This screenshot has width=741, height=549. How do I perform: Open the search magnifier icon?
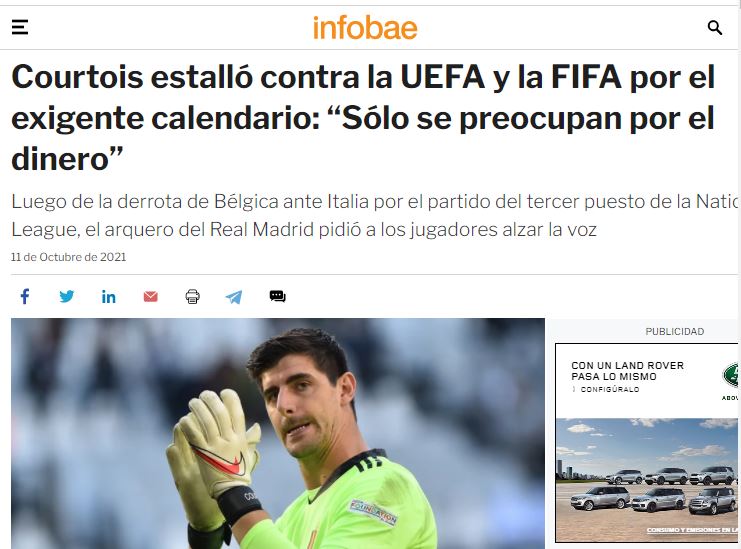click(x=715, y=28)
